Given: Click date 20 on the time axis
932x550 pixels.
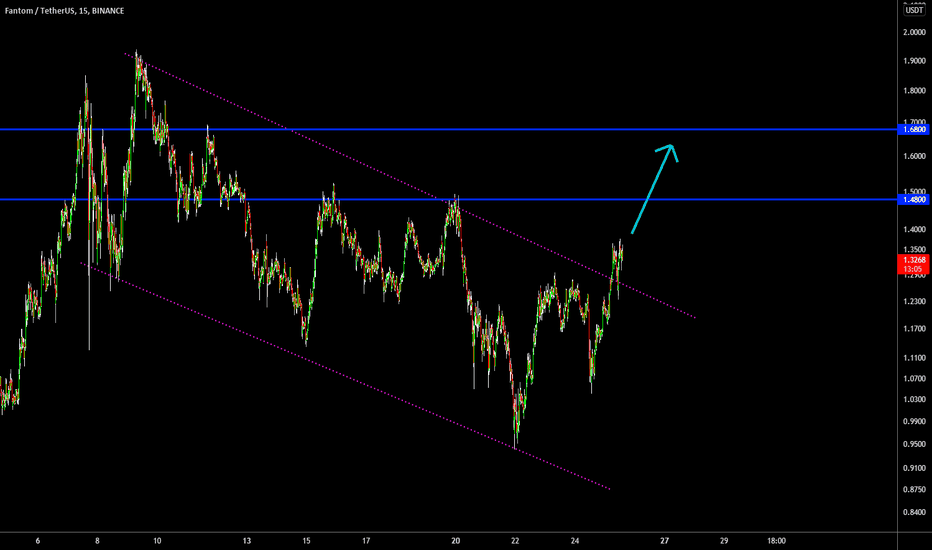Looking at the screenshot, I should point(455,541).
